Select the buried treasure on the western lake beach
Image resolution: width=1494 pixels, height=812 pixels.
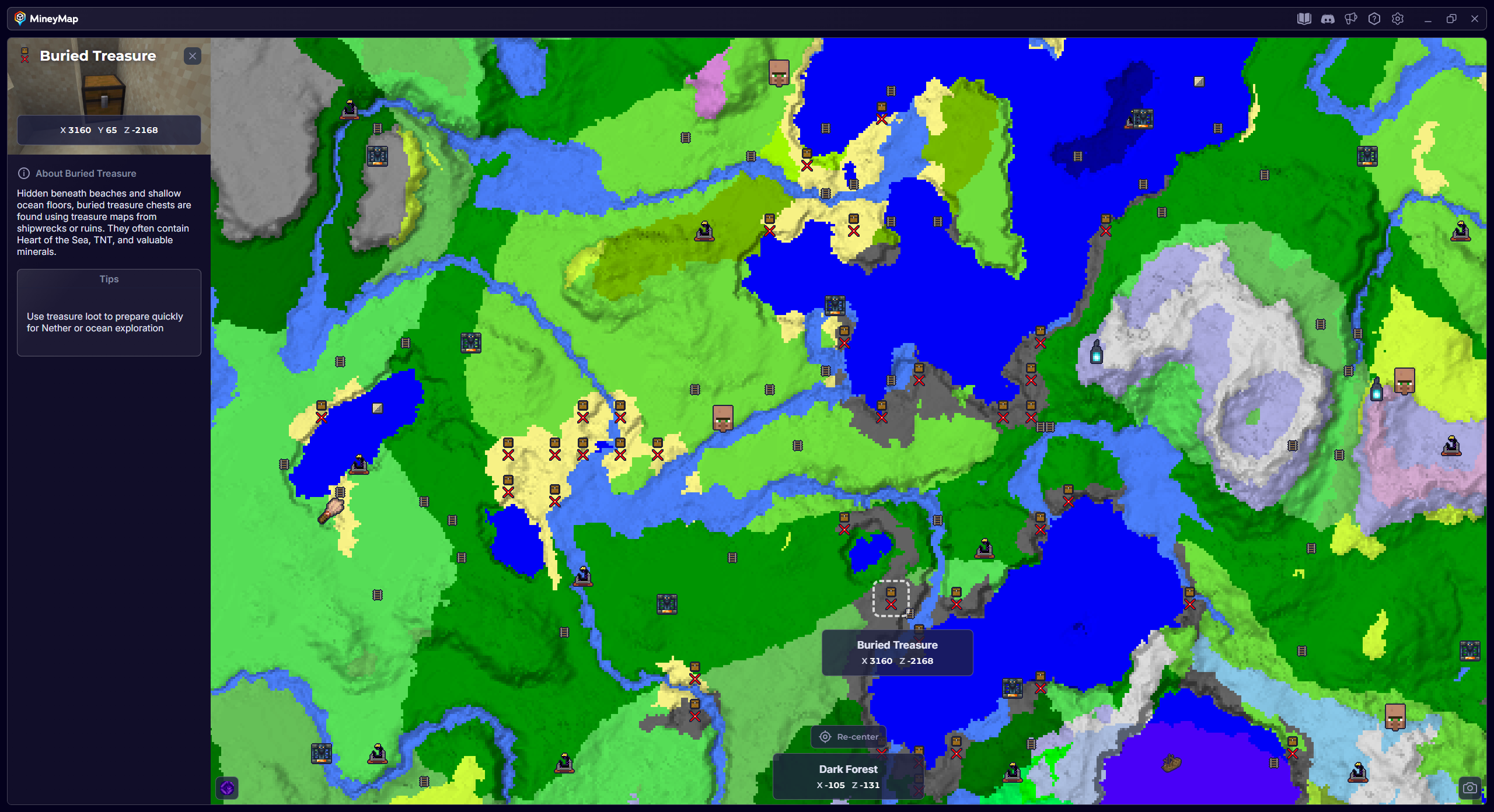[x=322, y=412]
